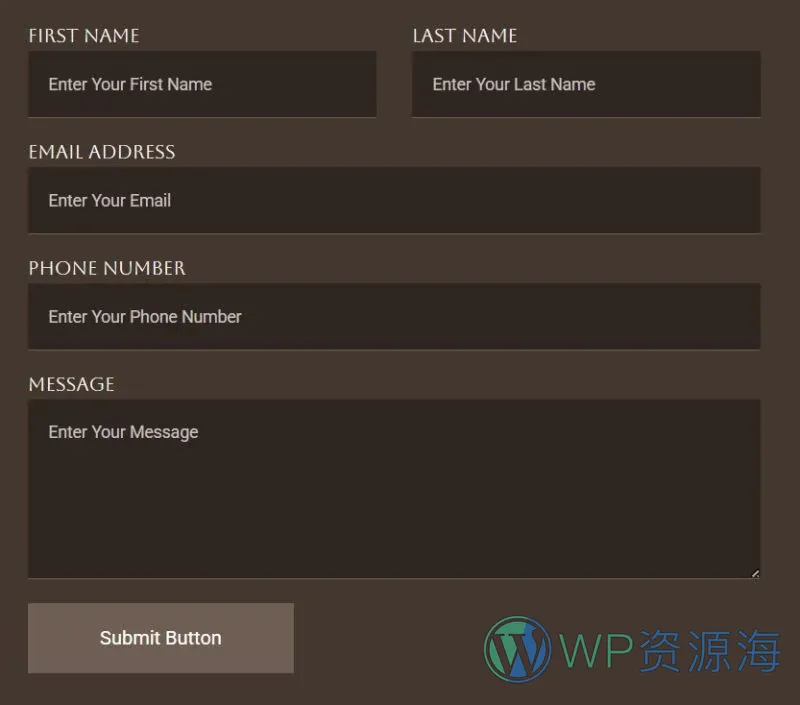Focus the Enter Your Last Name field
Viewport: 800px width, 705px height.
point(586,84)
